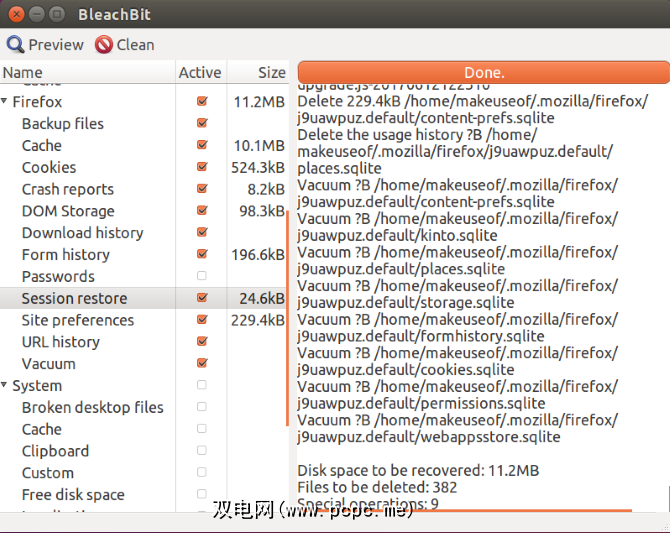
Task: Select the Crash reports row
Action: 144,189
